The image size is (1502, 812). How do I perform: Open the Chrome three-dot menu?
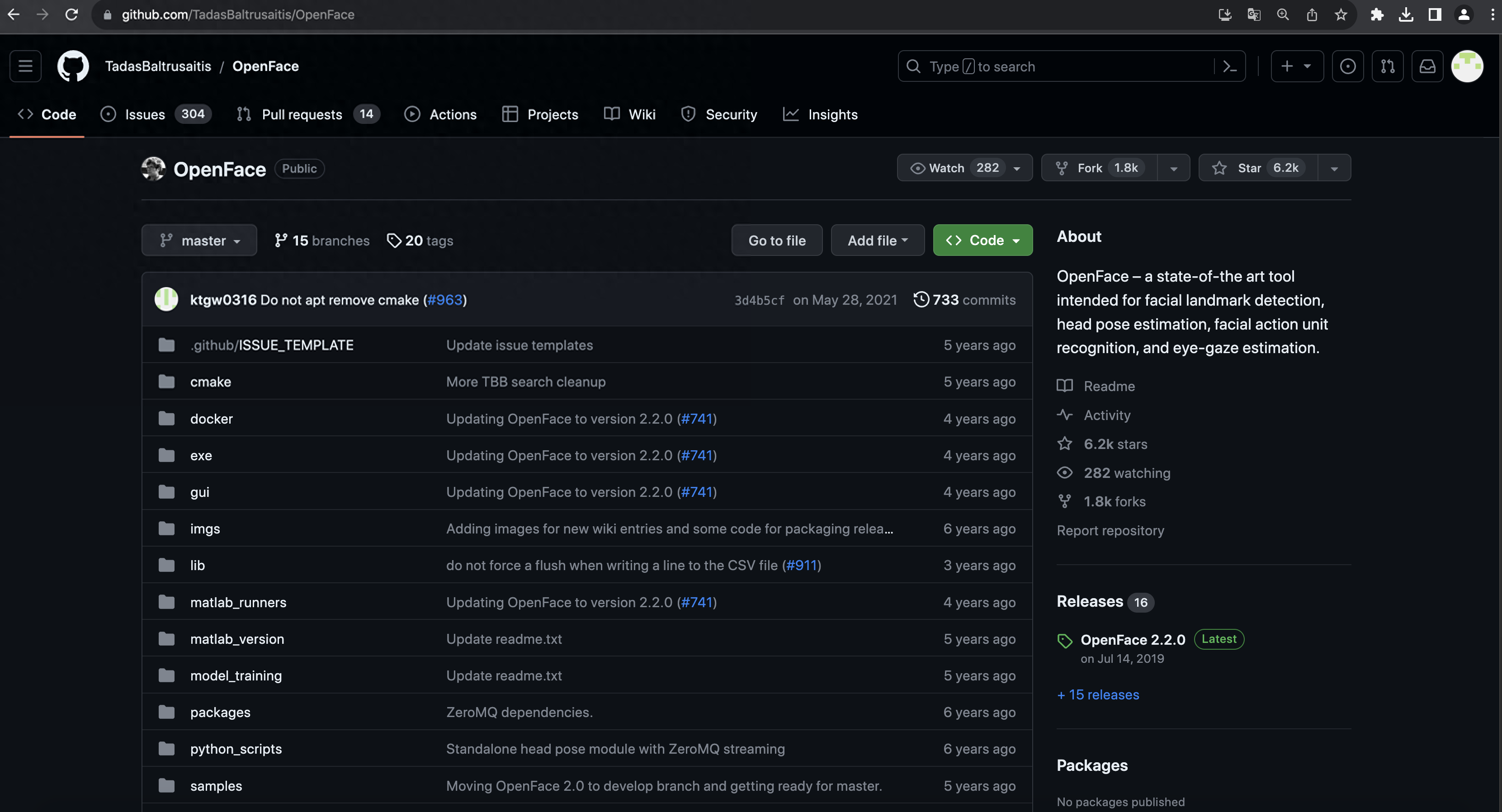click(1493, 14)
